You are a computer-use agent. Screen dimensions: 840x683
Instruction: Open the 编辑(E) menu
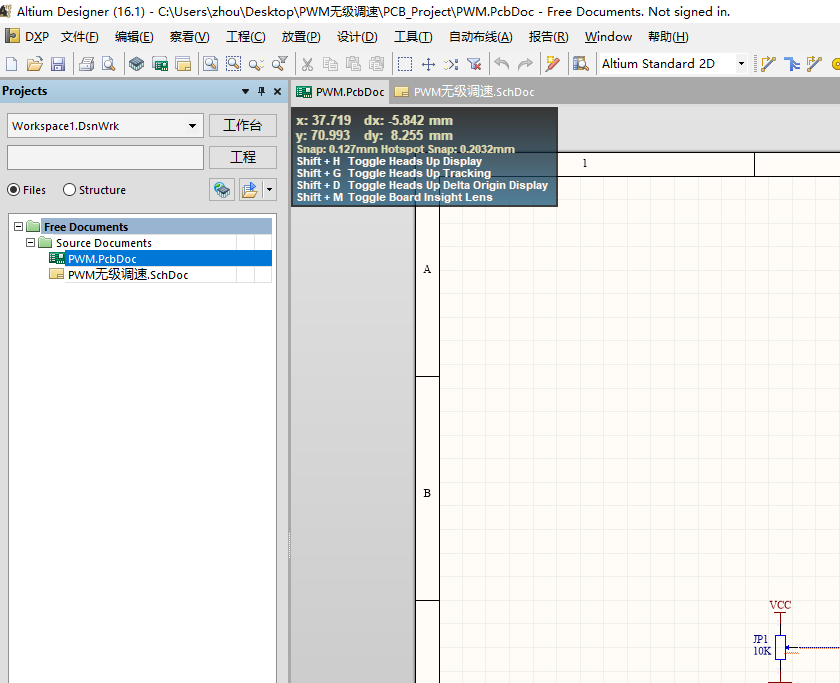tap(134, 36)
